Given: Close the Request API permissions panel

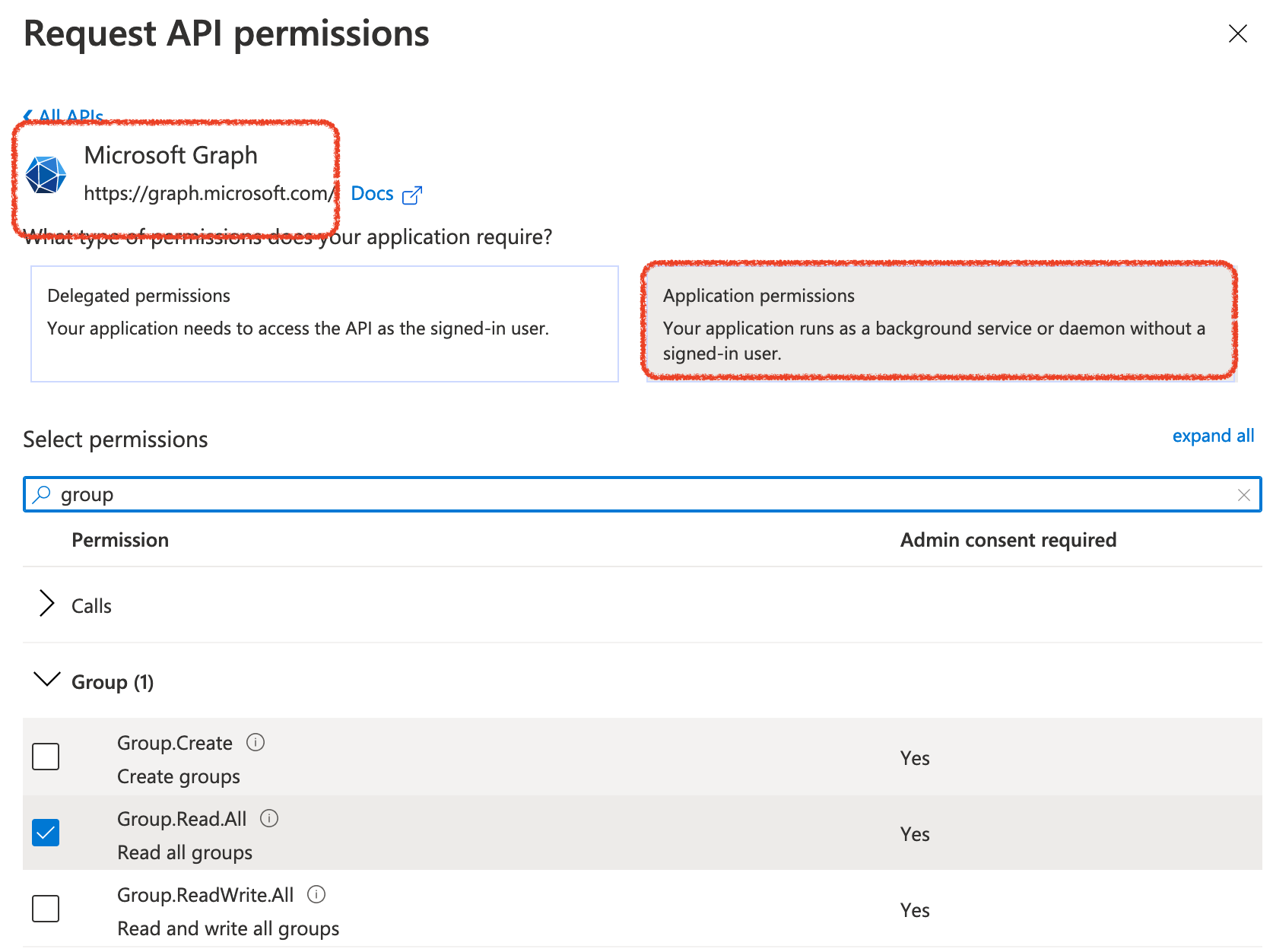Looking at the screenshot, I should click(1237, 33).
